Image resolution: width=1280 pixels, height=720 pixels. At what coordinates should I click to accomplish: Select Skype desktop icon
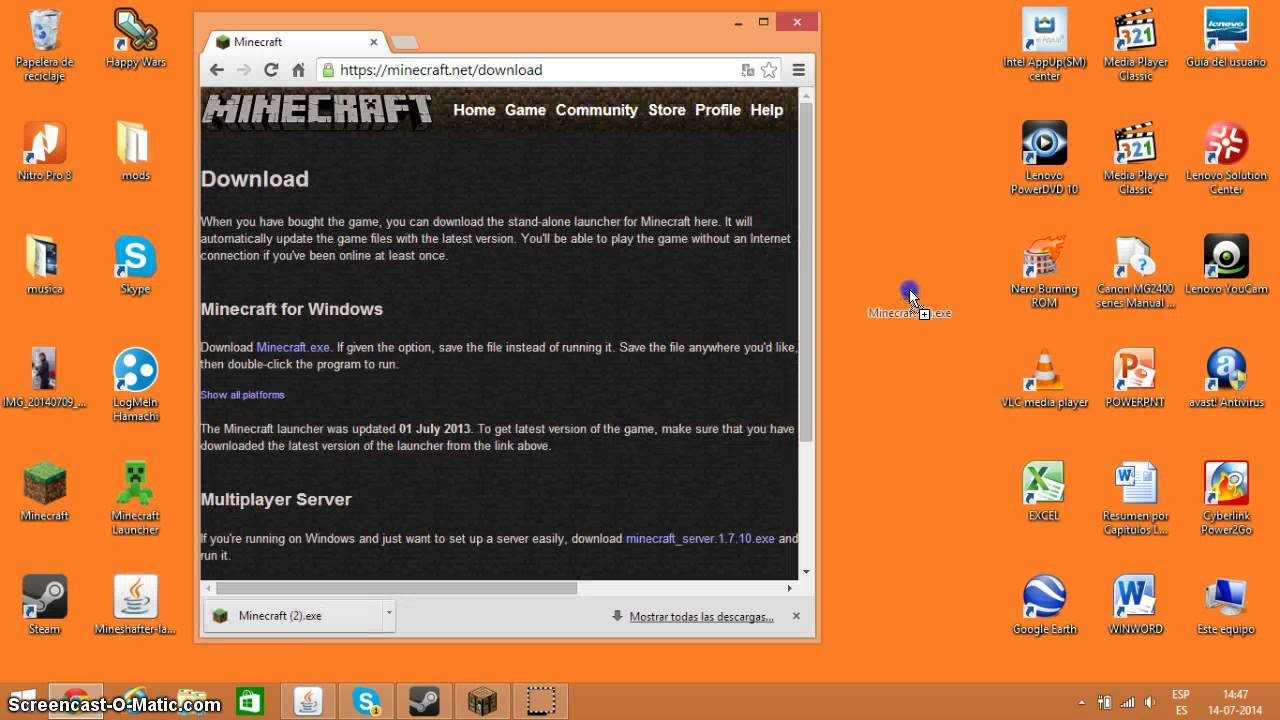(x=136, y=265)
